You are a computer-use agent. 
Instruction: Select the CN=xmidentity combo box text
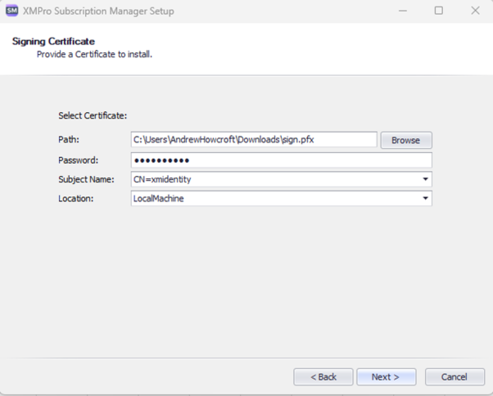pyautogui.click(x=162, y=179)
